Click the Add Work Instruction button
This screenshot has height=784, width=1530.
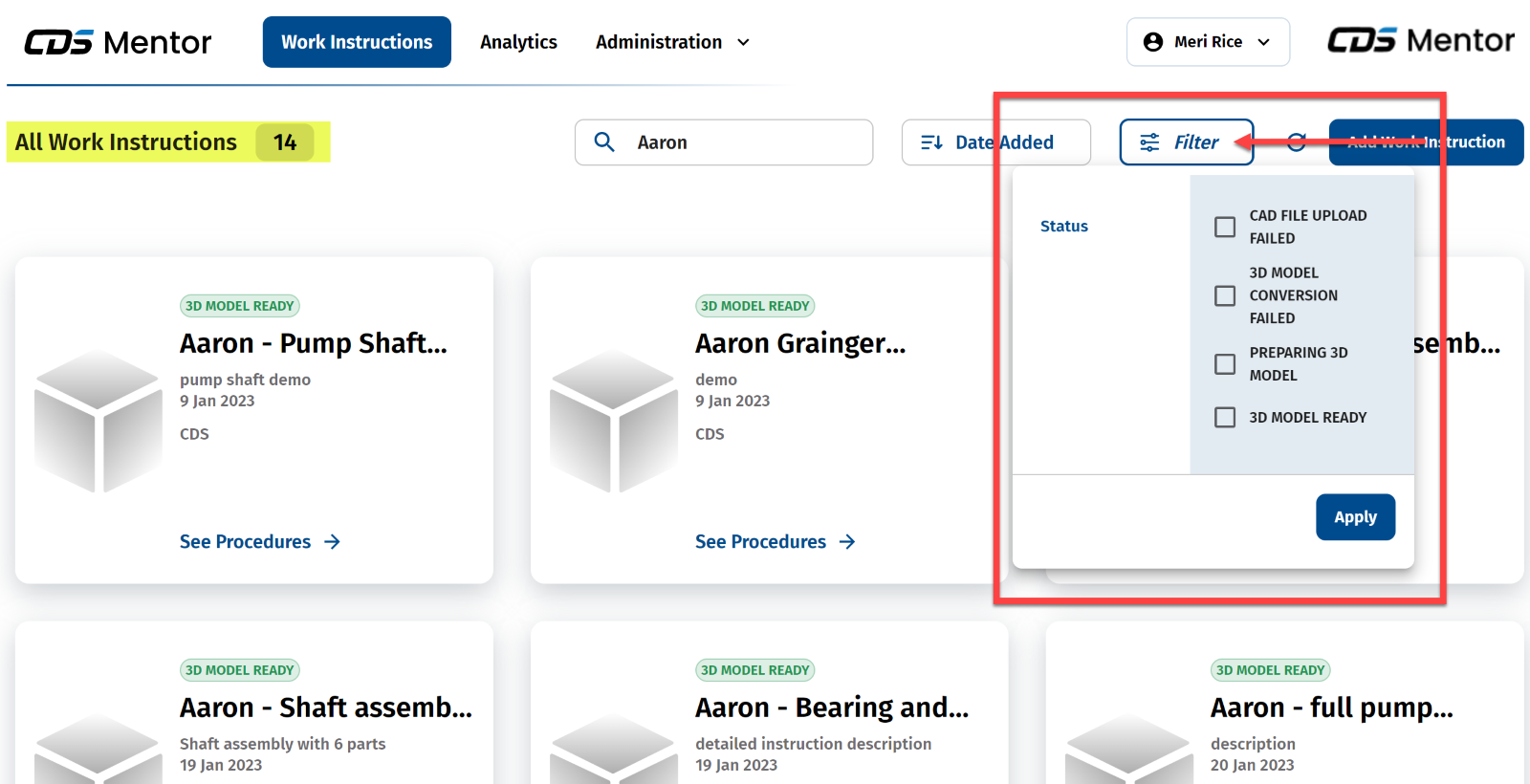pos(1426,142)
